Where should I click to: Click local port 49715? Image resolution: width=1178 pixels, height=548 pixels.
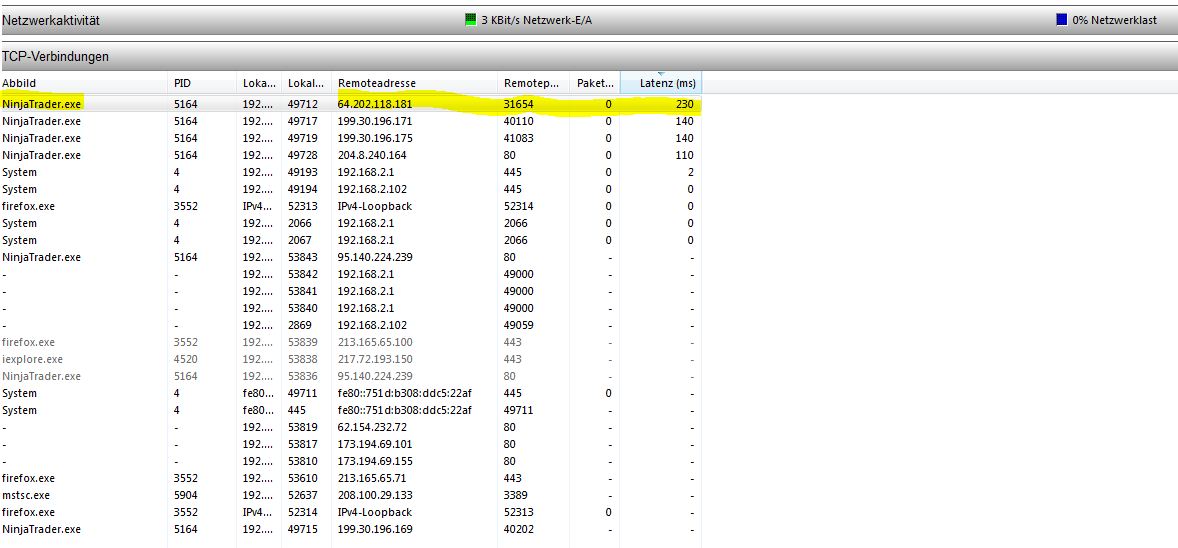[303, 529]
